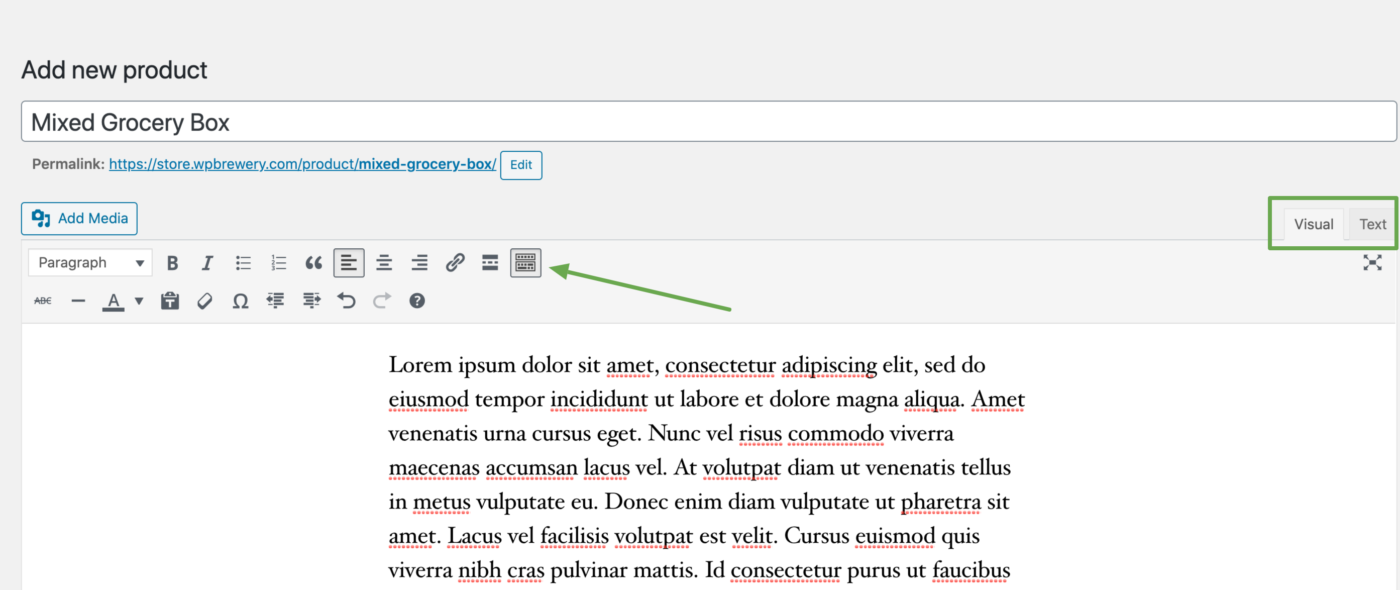Viewport: 1400px width, 590px height.
Task: Toggle bold formatting
Action: (x=172, y=263)
